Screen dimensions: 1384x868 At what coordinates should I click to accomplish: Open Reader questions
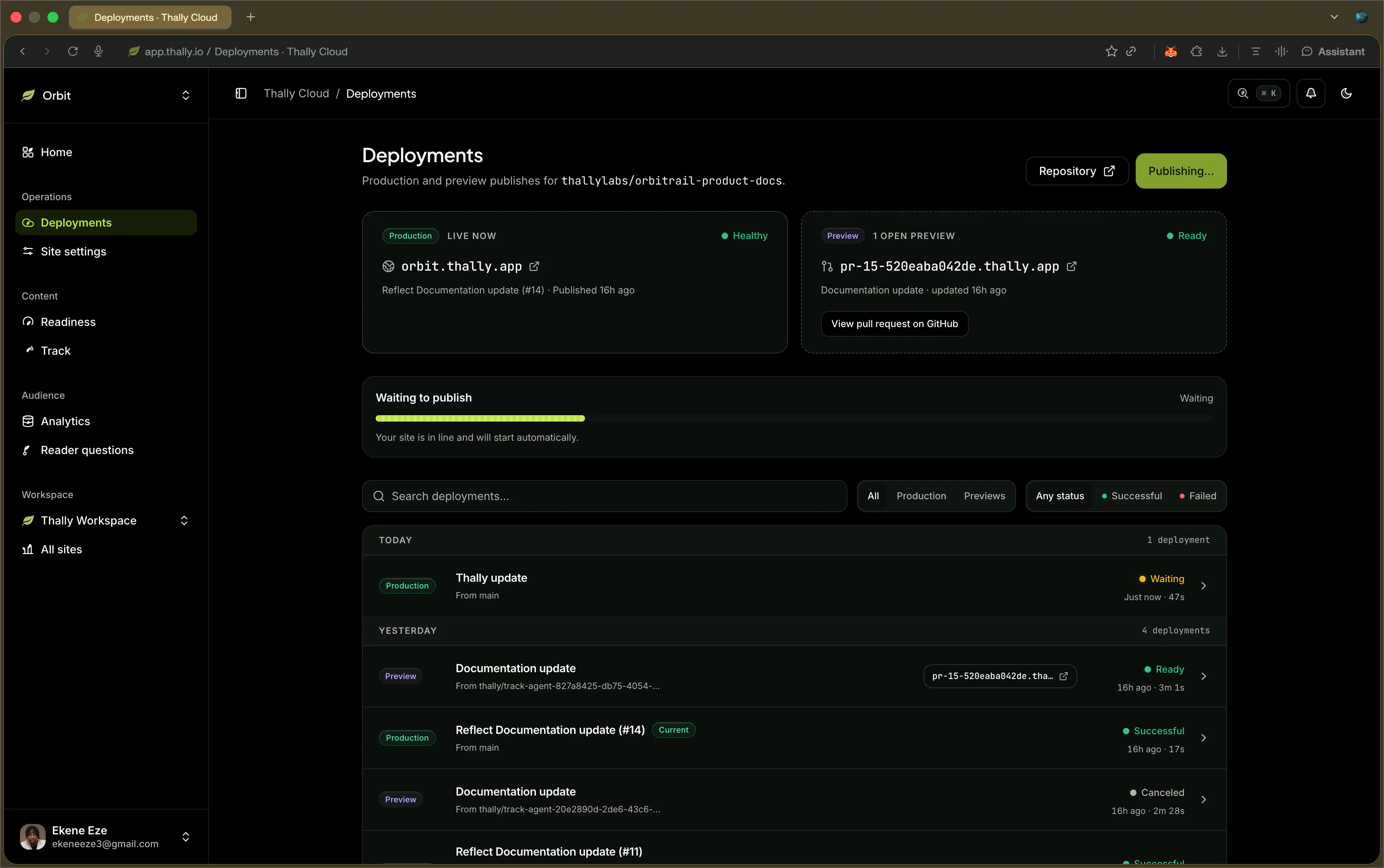[x=106, y=450]
